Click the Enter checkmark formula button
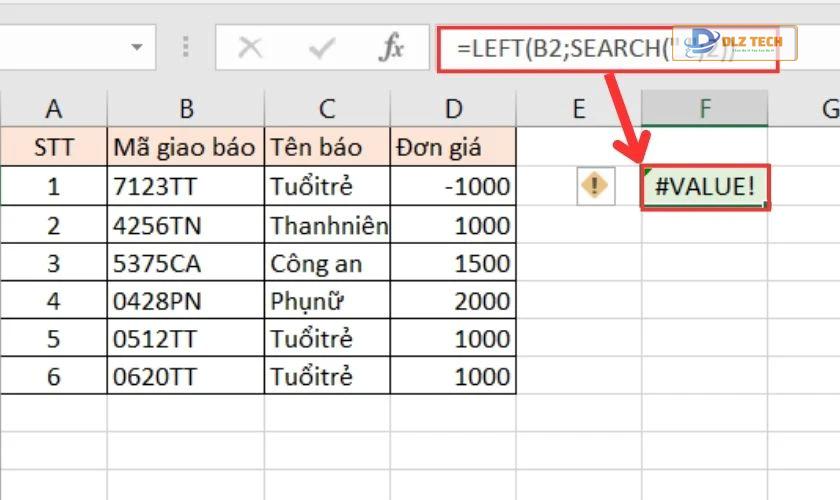This screenshot has height=500, width=840. (x=321, y=48)
